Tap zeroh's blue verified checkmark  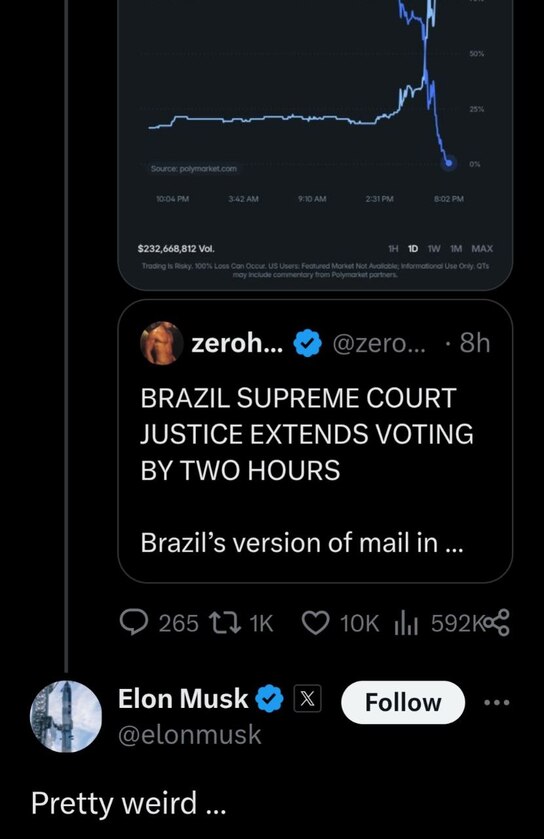coord(308,344)
